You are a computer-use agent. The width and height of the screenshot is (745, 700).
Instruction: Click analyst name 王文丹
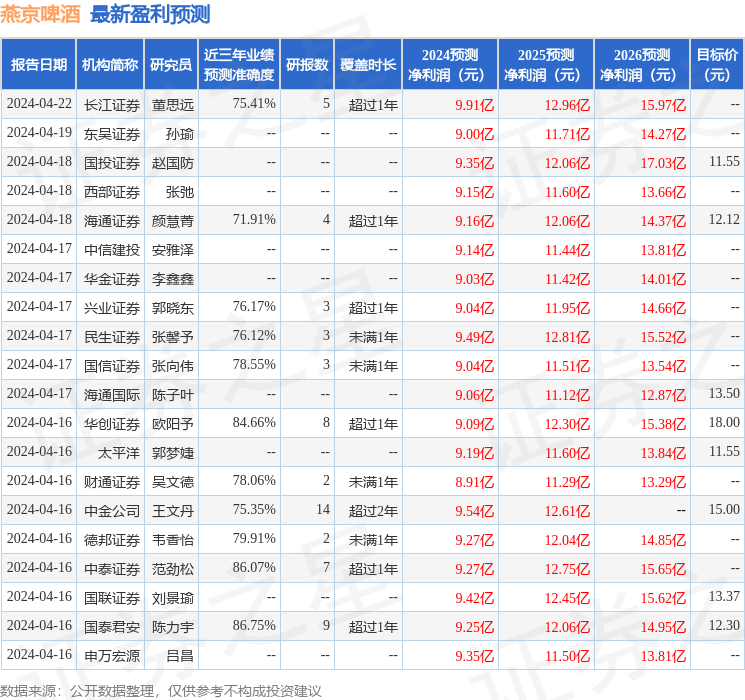click(x=173, y=510)
